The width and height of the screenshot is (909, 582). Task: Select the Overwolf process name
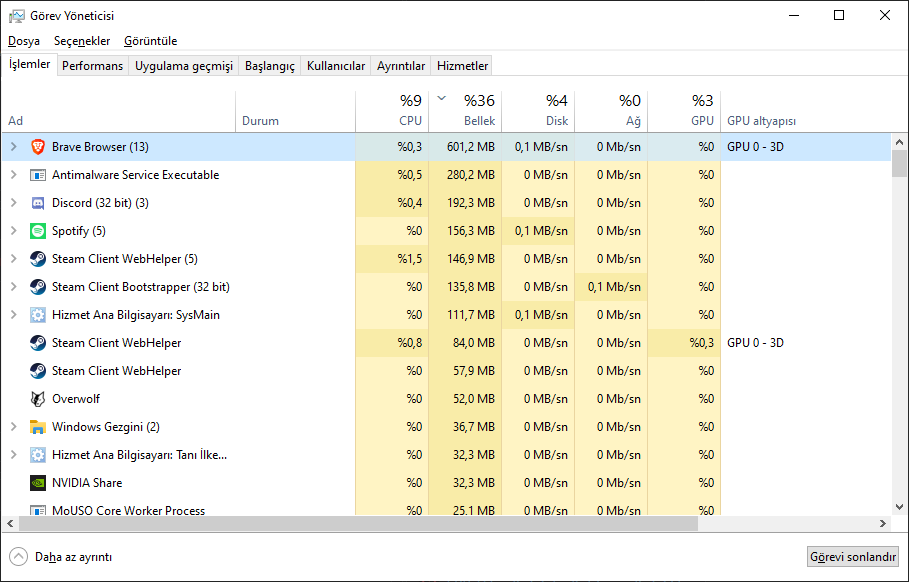76,399
